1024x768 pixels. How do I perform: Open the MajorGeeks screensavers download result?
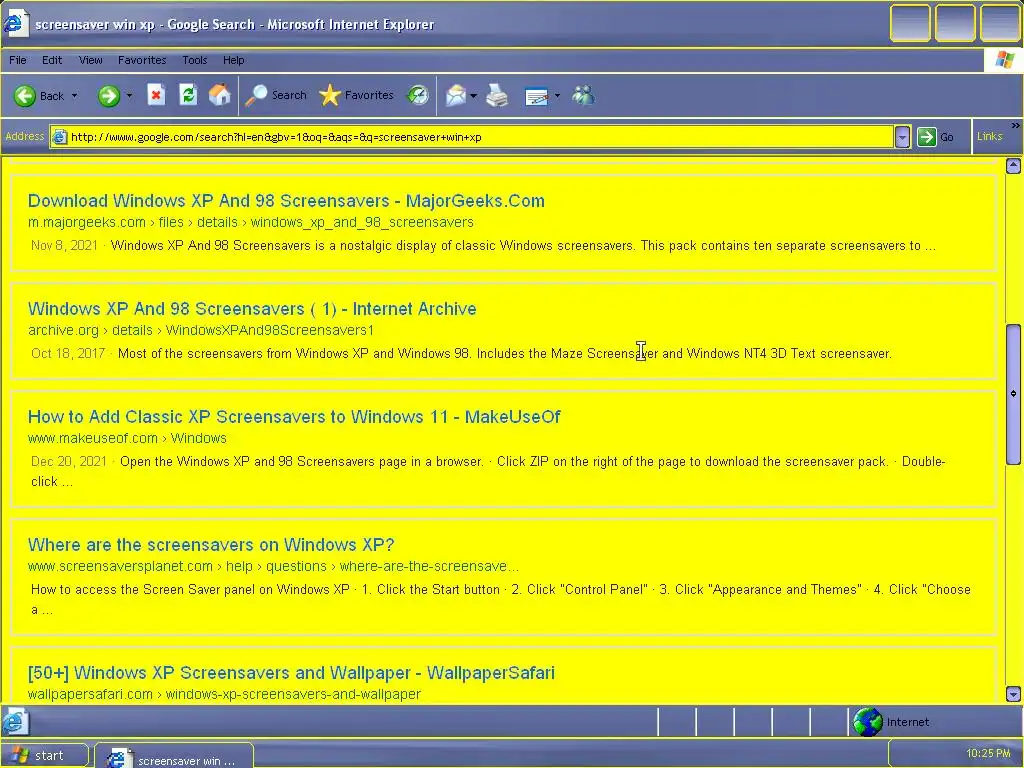click(286, 200)
